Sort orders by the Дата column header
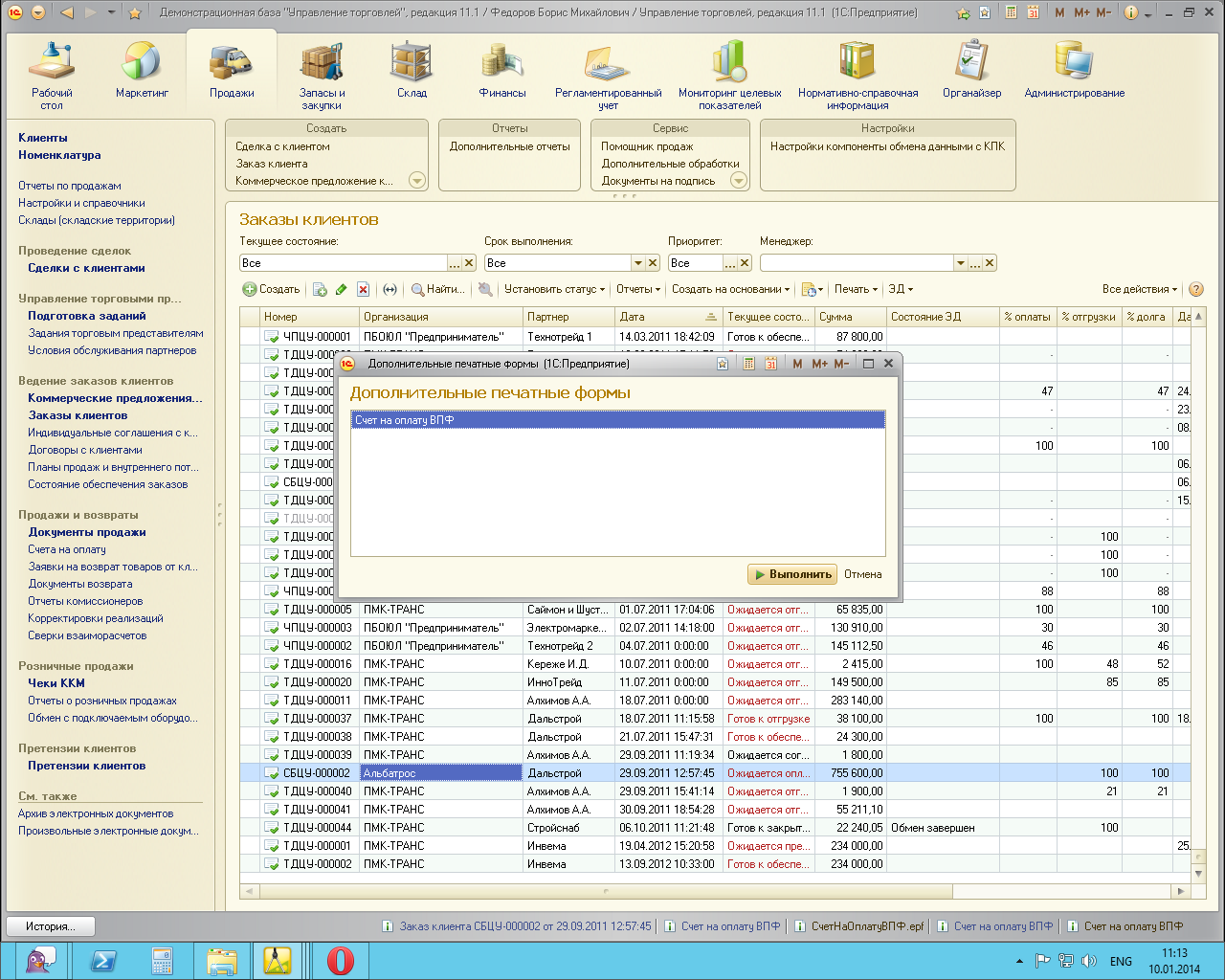The width and height of the screenshot is (1225, 980). tap(668, 317)
